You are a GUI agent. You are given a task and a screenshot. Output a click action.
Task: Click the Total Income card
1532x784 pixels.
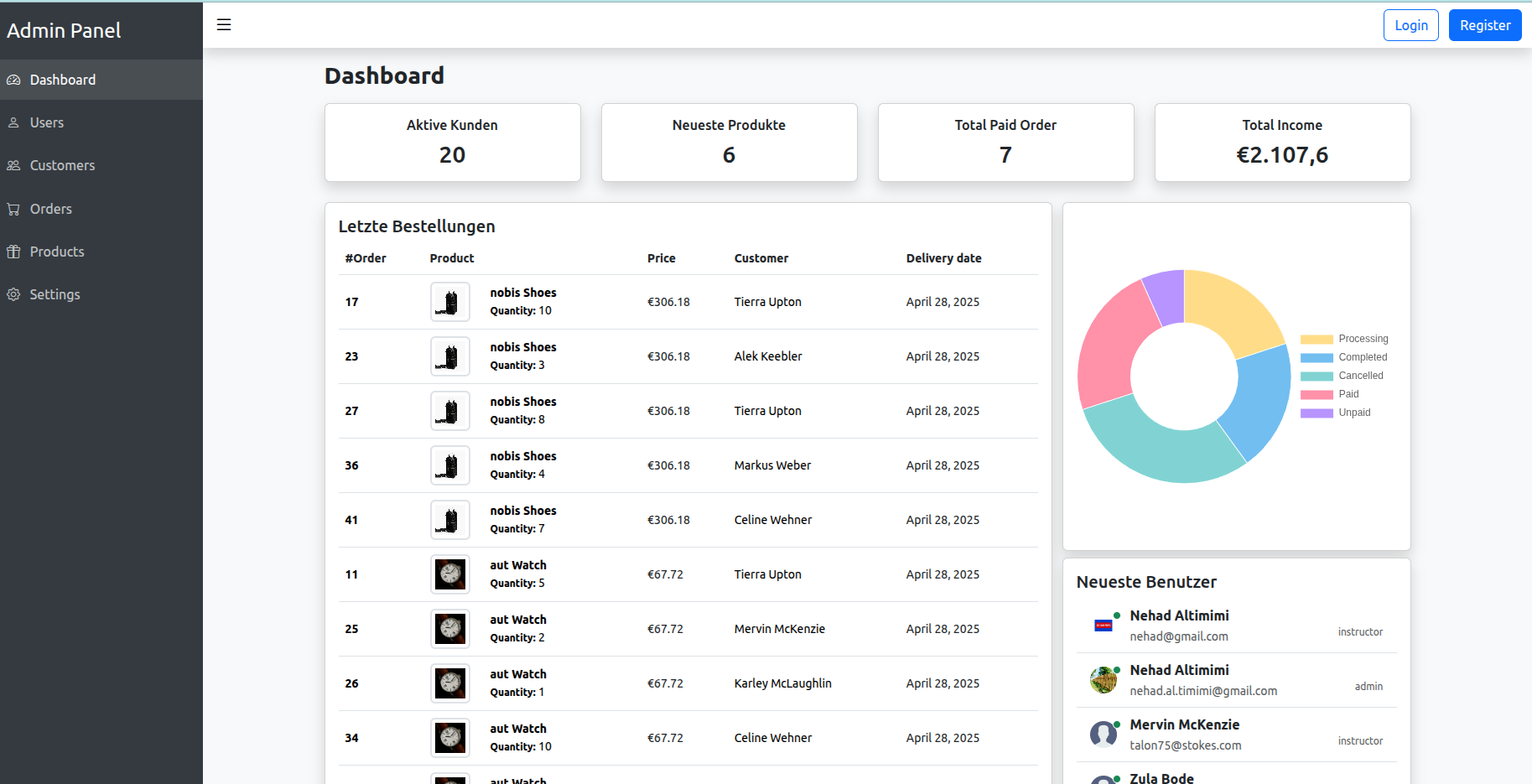(1282, 143)
